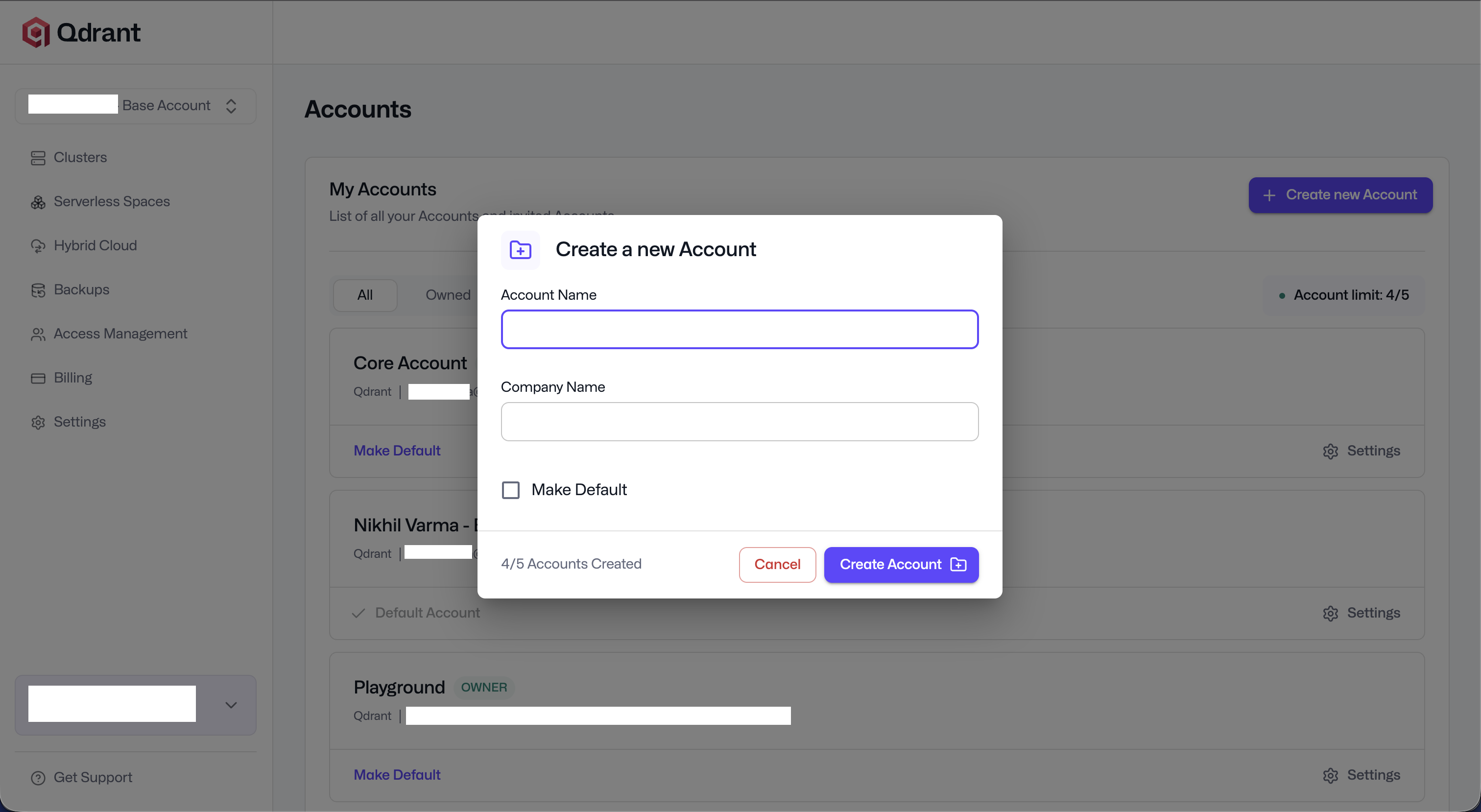Click the Billing card icon
Image resolution: width=1481 pixels, height=812 pixels.
tap(38, 379)
